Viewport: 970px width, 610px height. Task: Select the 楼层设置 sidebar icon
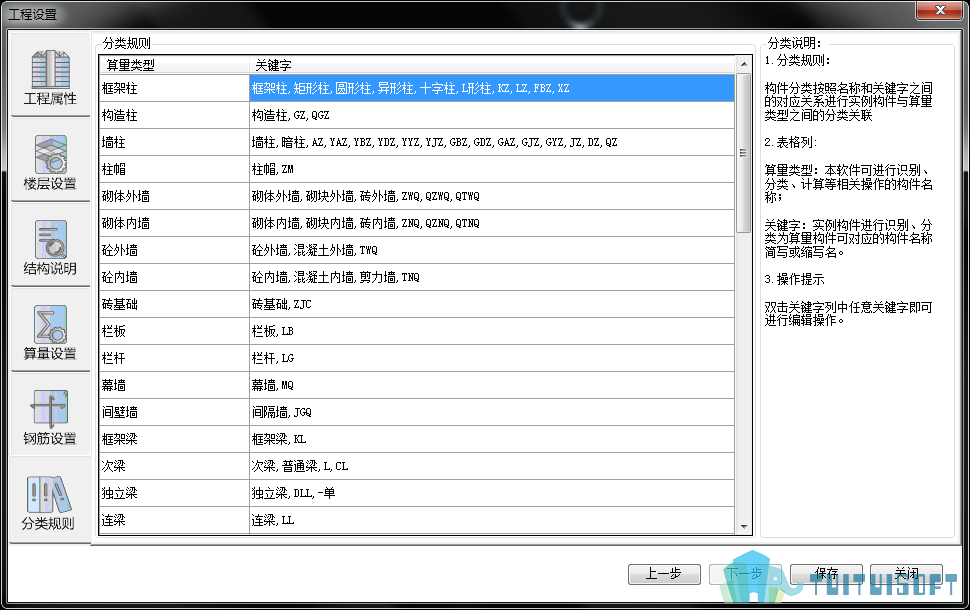tap(50, 162)
